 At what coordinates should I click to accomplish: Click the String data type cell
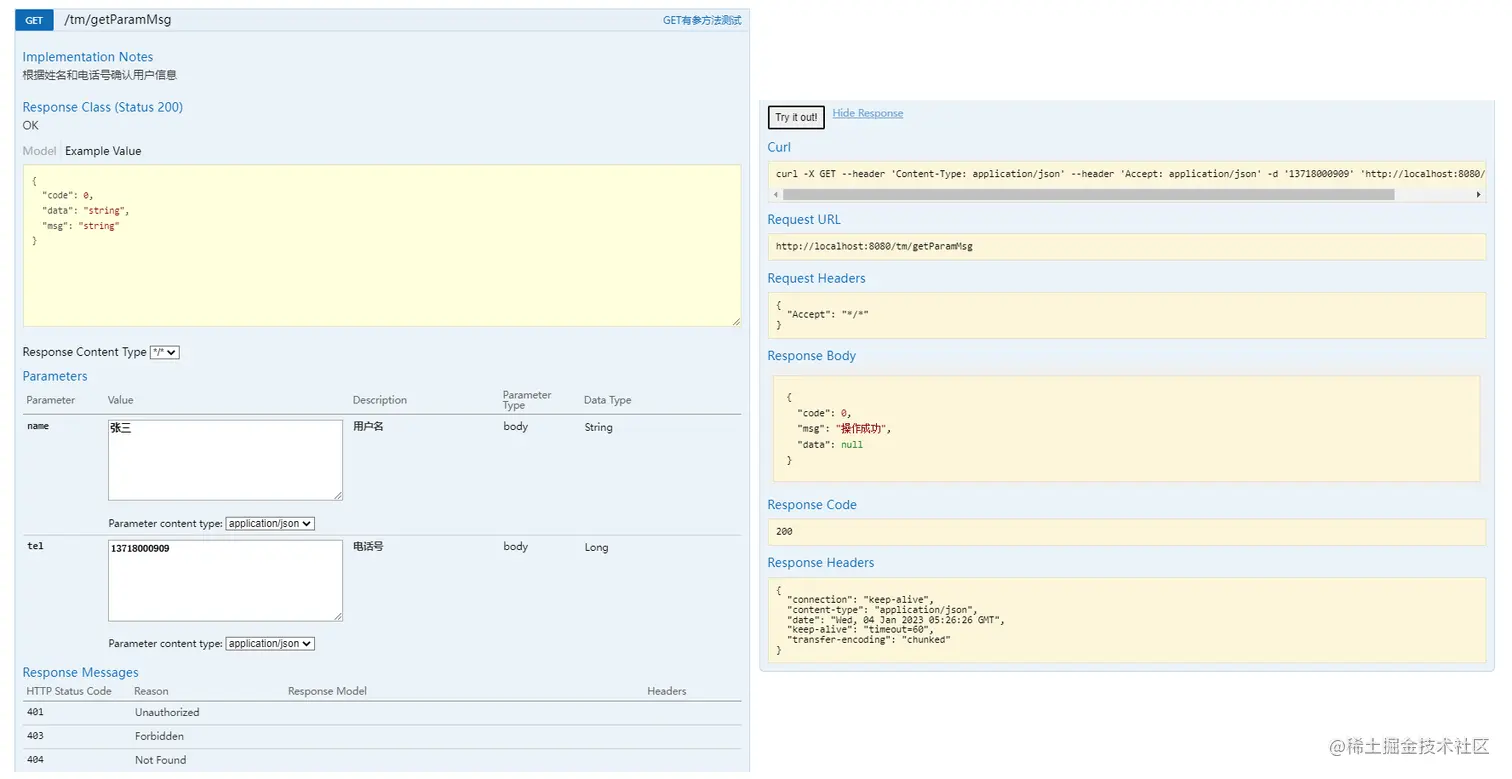(599, 427)
